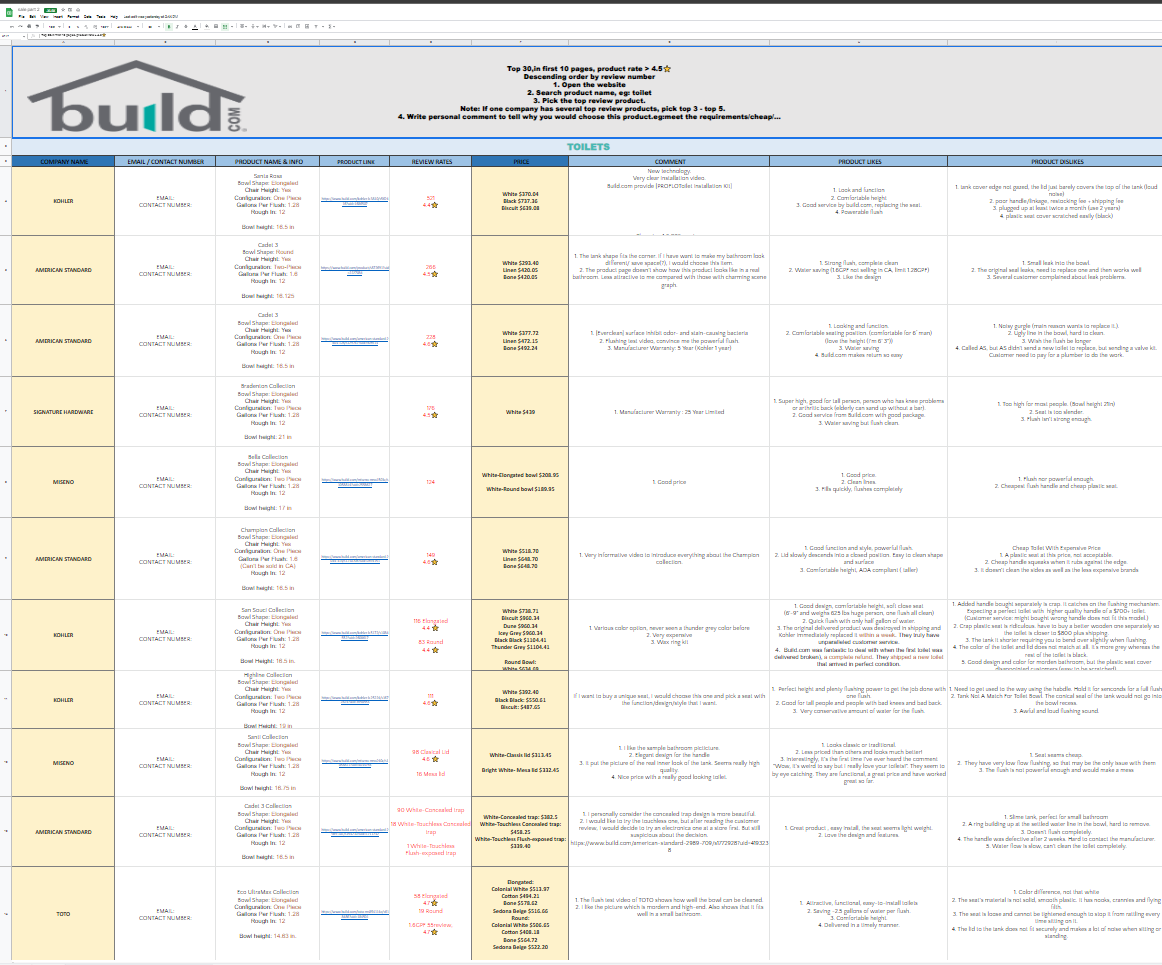This screenshot has height=965, width=1162.
Task: Open the Help menu
Action: coord(114,16)
